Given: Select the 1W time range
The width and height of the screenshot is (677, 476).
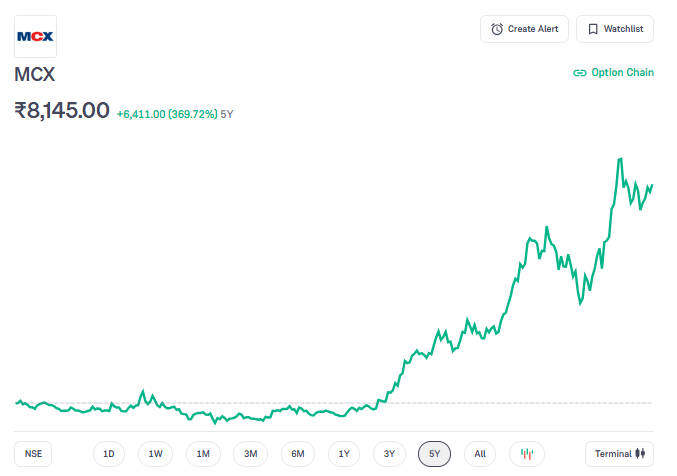Looking at the screenshot, I should (x=156, y=454).
